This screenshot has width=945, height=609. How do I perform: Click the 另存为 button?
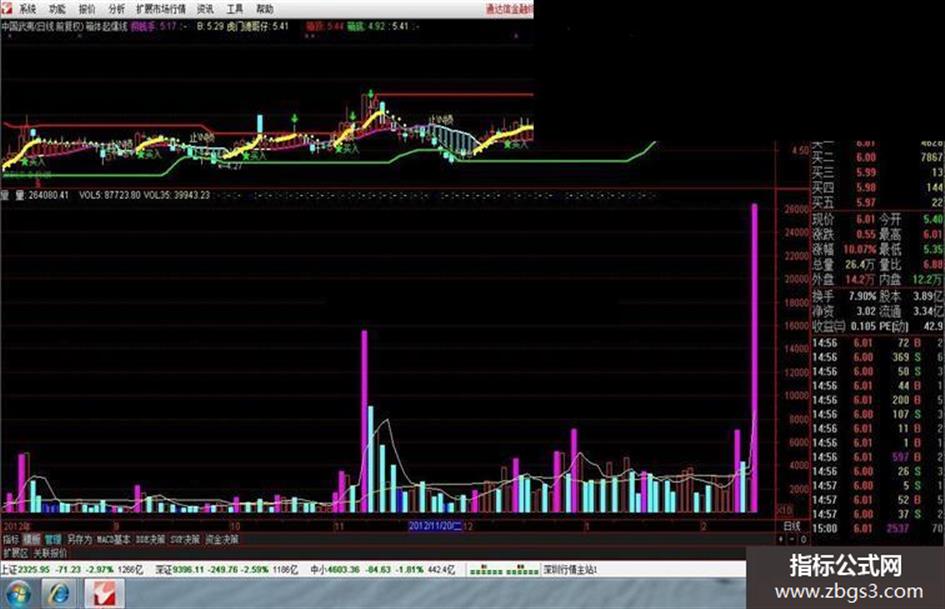[79, 540]
